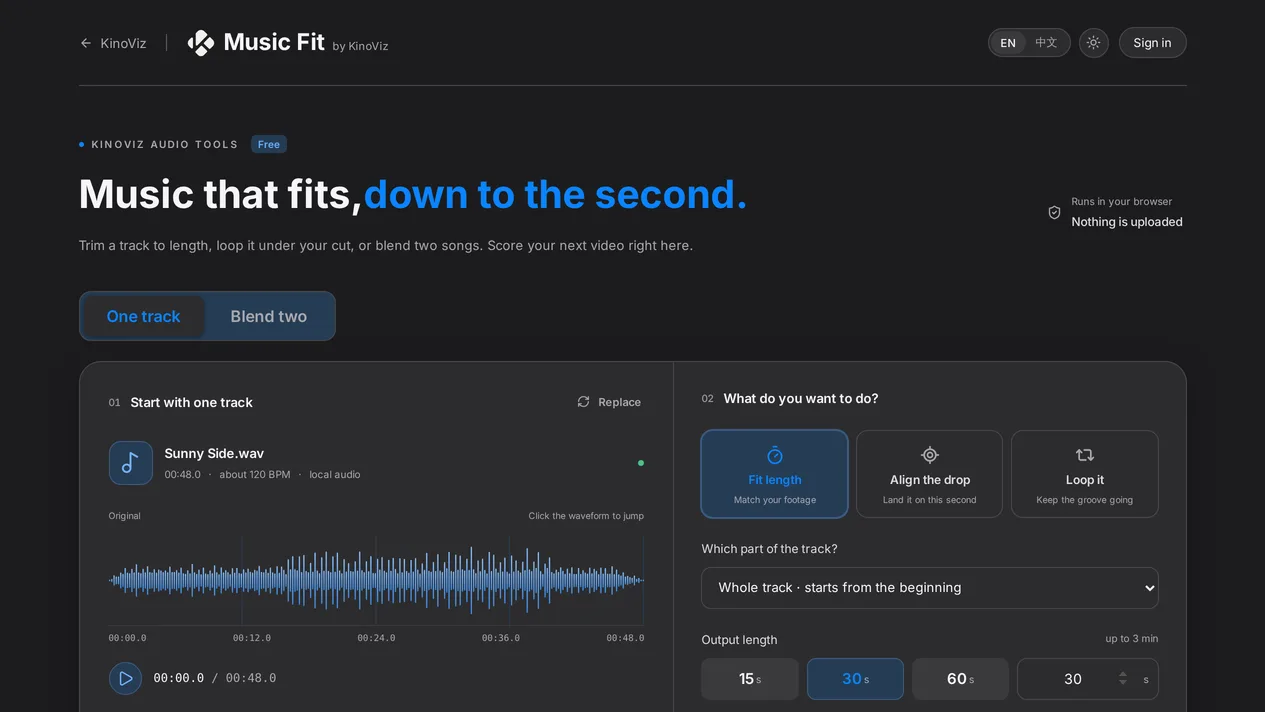Click the waveform to jump
The image size is (1265, 712).
coord(376,579)
